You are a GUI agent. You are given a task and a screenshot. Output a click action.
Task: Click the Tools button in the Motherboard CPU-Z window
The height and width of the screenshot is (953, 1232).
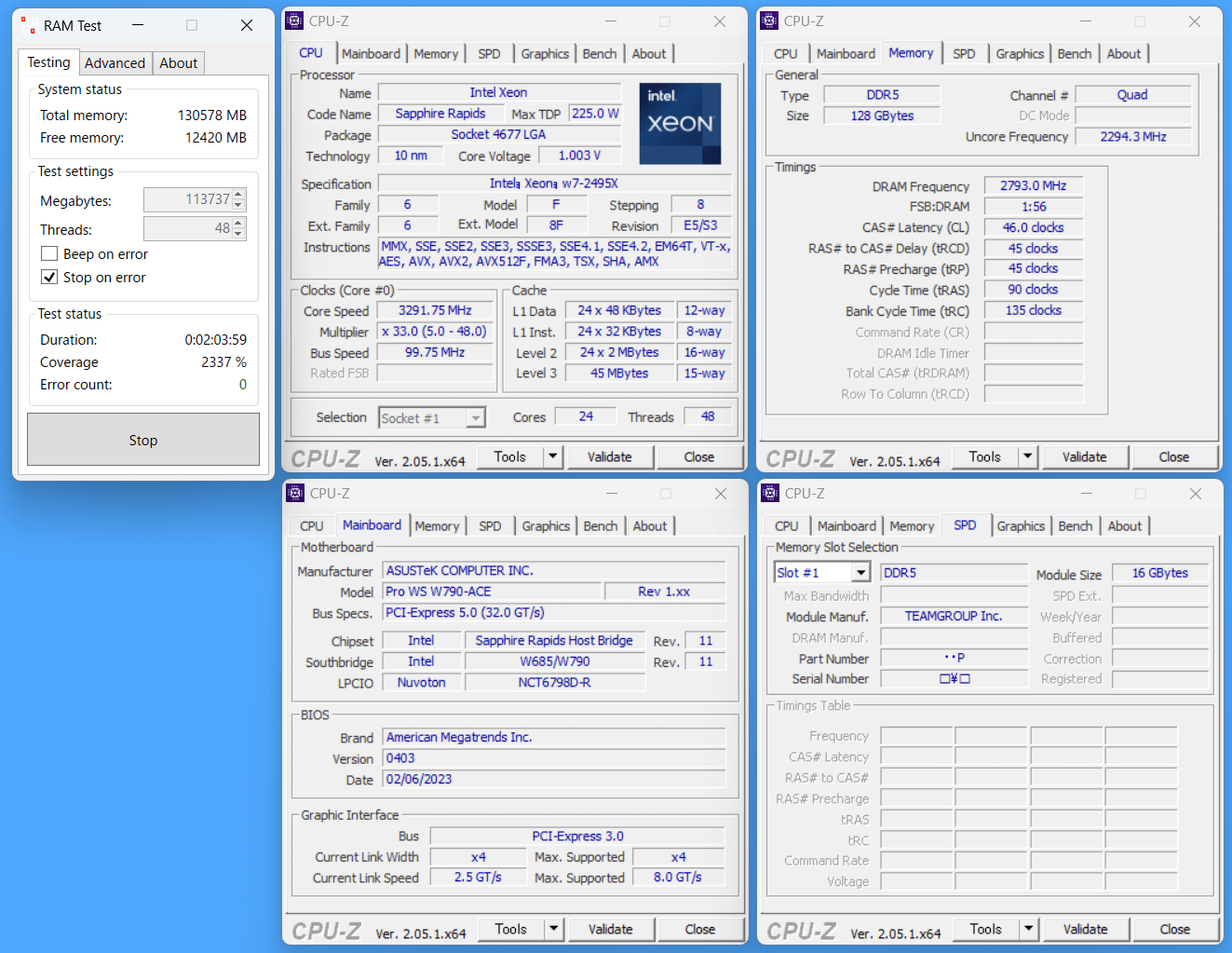[x=510, y=929]
